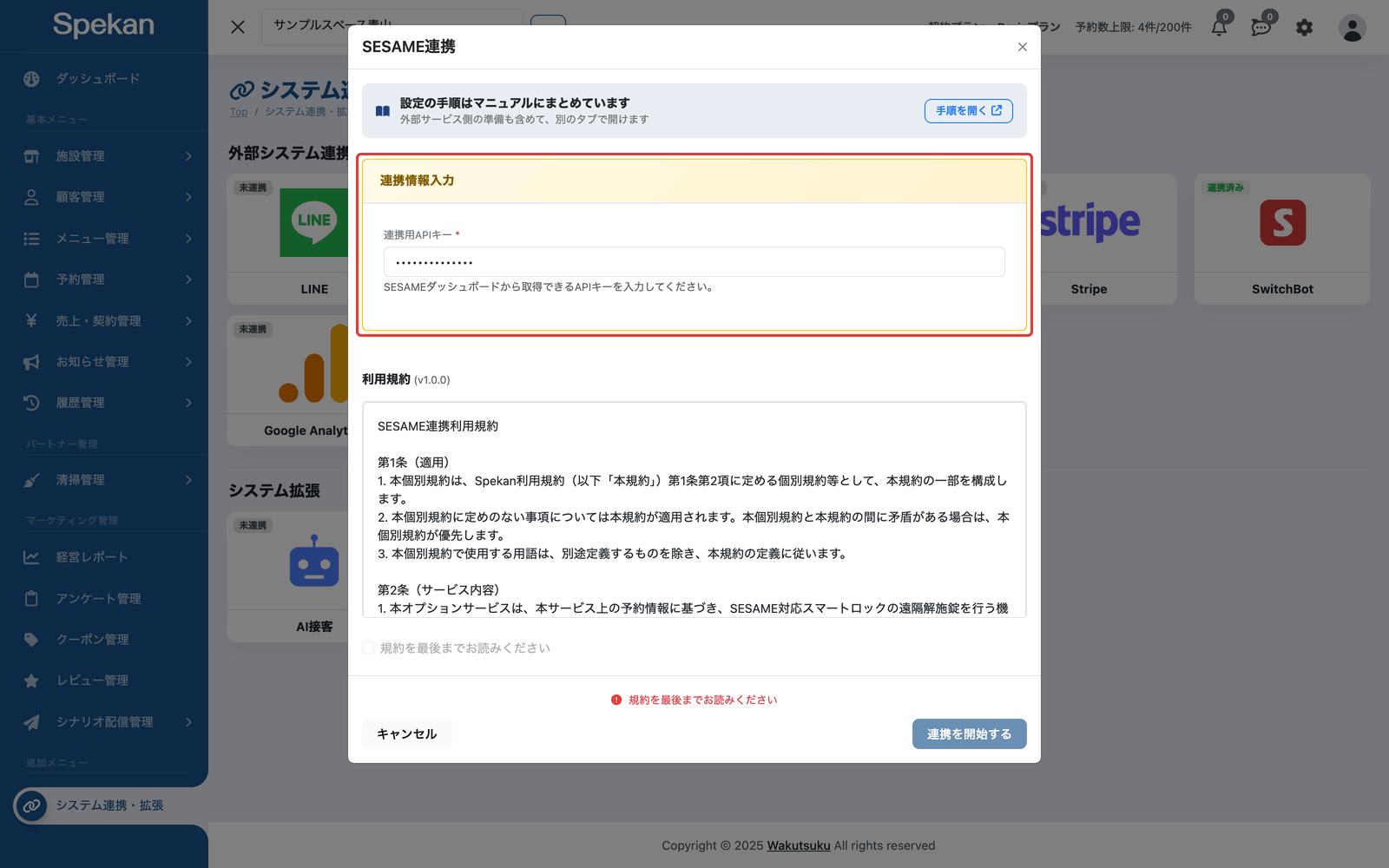This screenshot has width=1389, height=868.
Task: Open the notifications bell icon
Action: click(1219, 28)
